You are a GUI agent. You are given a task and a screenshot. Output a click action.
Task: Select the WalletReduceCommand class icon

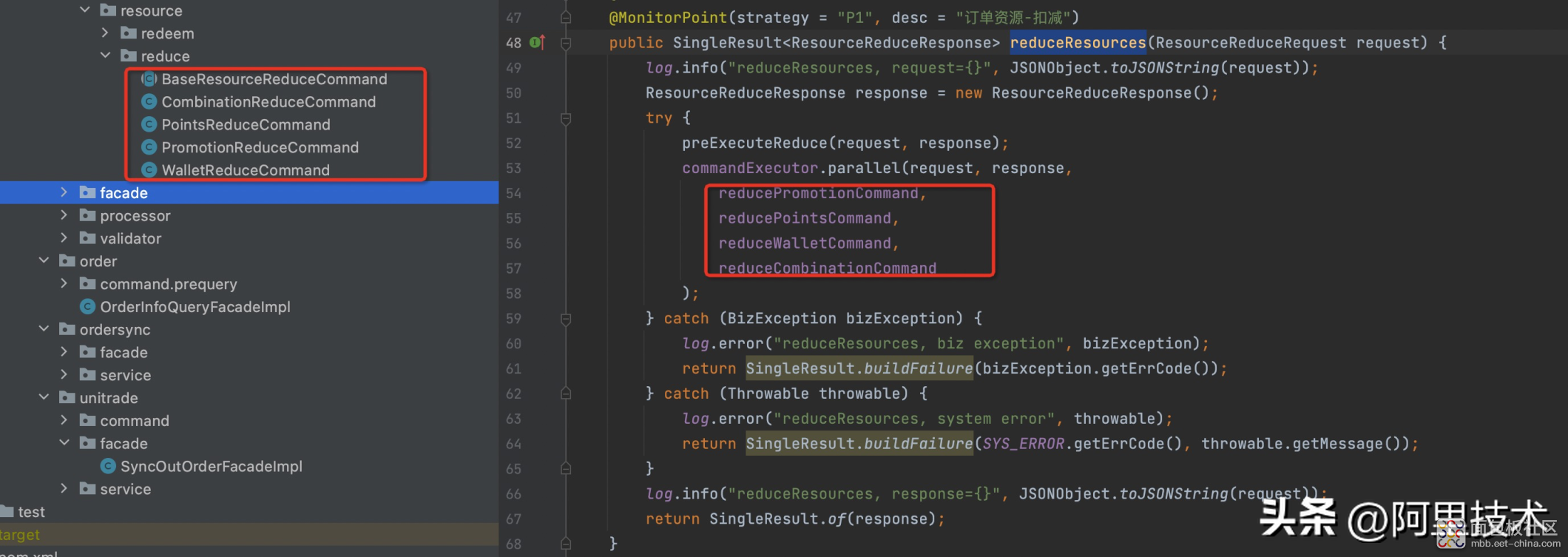tap(149, 170)
